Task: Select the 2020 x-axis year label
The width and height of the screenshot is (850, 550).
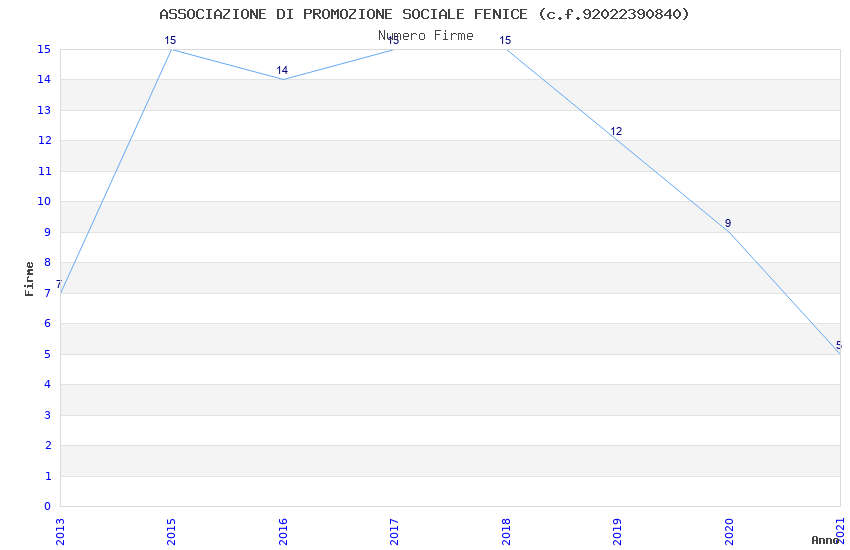Action: pos(729,532)
